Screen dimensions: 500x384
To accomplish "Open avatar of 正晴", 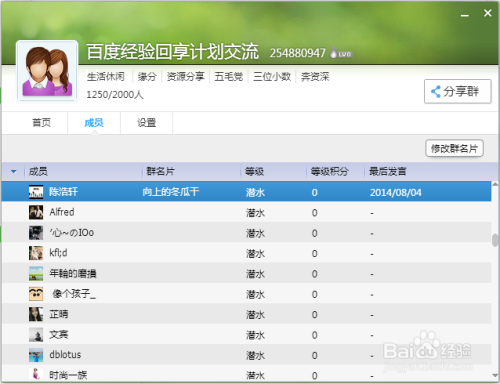I will pos(36,314).
